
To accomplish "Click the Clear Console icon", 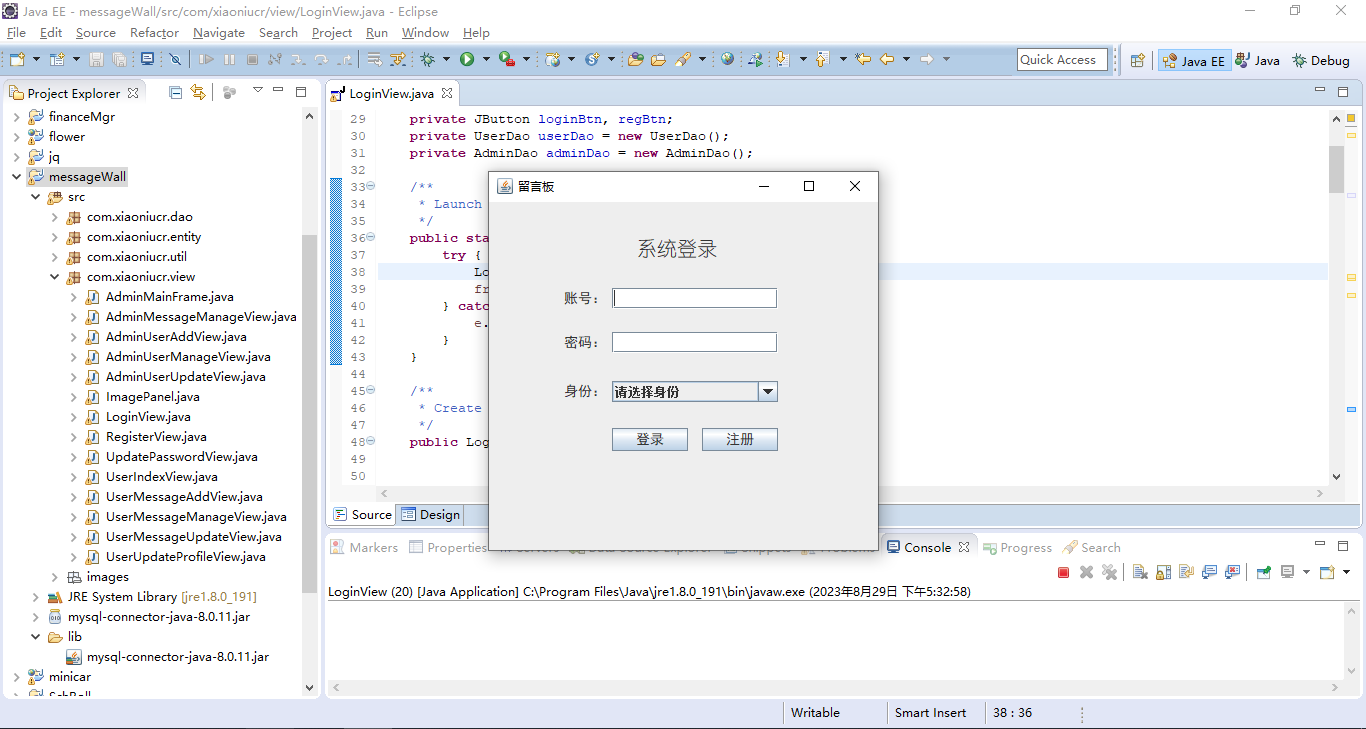I will click(1139, 572).
